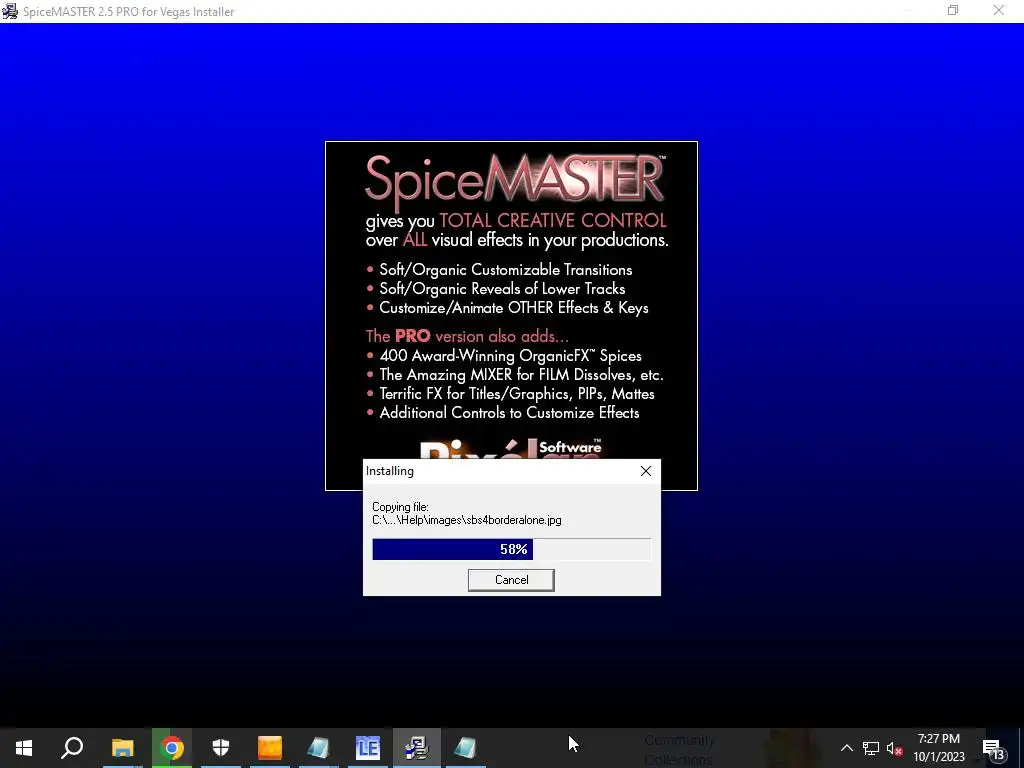Select the active installer icon in taskbar
The image size is (1024, 768).
coord(416,748)
